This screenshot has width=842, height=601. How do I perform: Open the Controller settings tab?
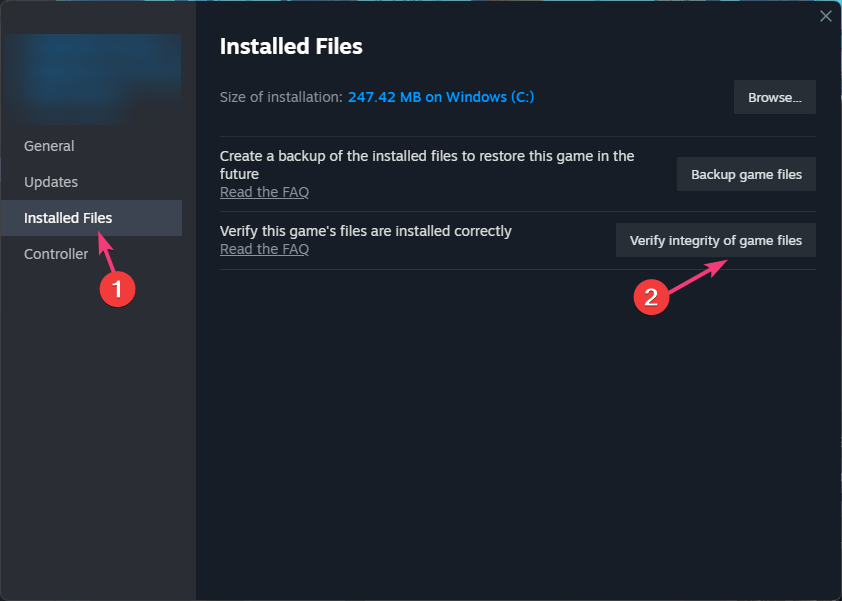(56, 254)
